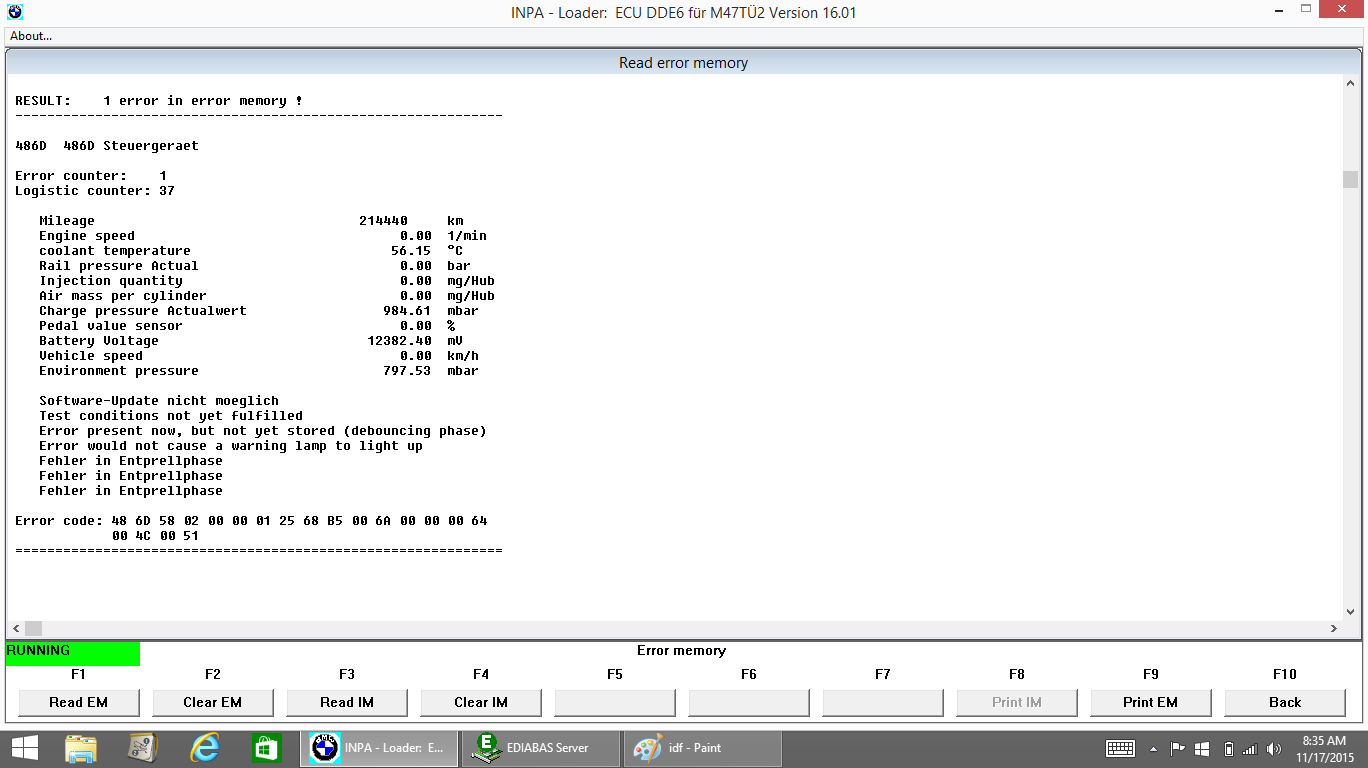Open the network signal tray icon
The height and width of the screenshot is (768, 1368).
click(1249, 748)
